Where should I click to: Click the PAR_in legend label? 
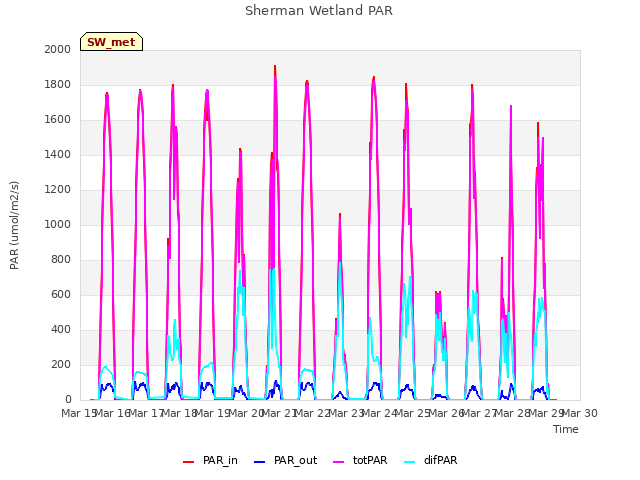[x=220, y=460]
